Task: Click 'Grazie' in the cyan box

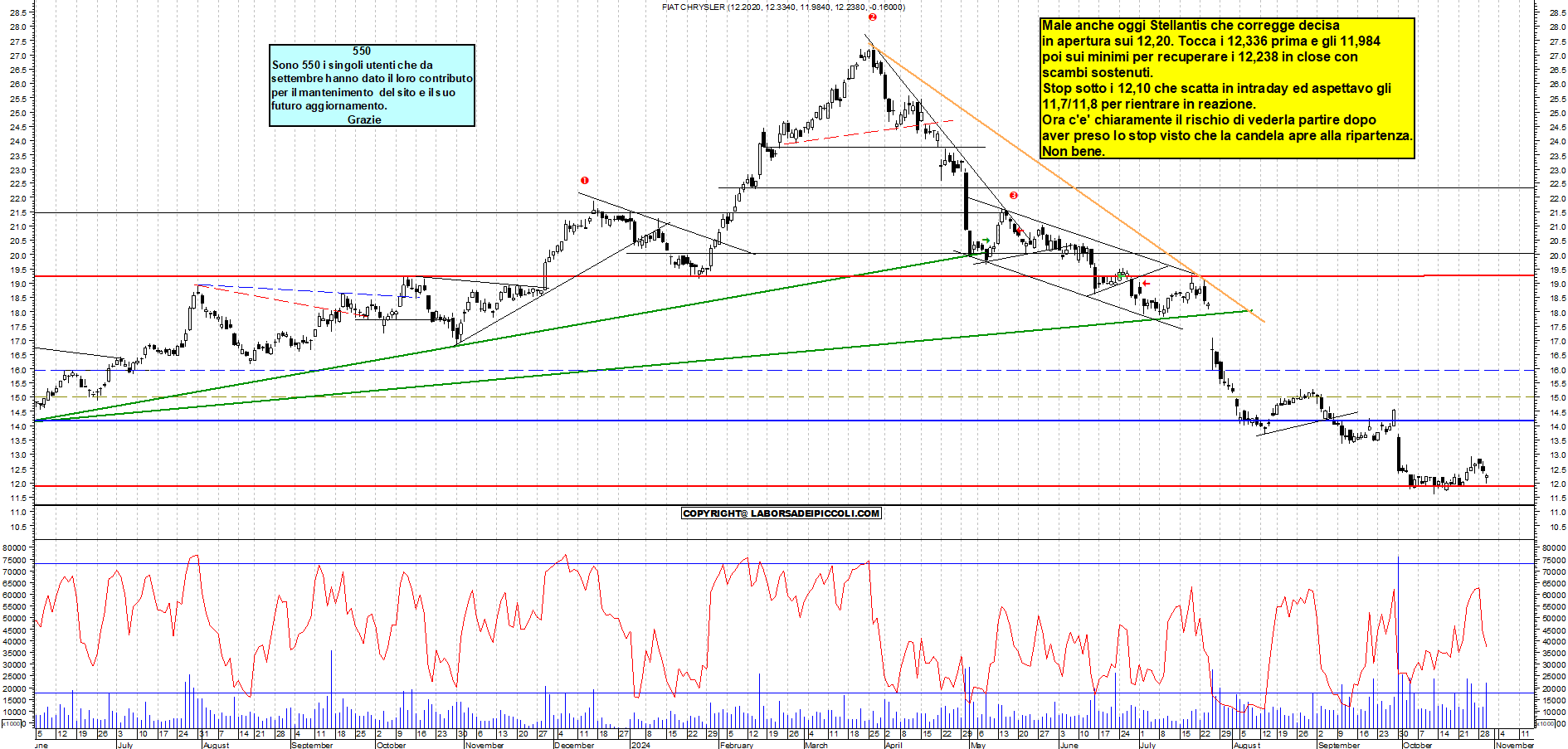Action: (x=364, y=119)
